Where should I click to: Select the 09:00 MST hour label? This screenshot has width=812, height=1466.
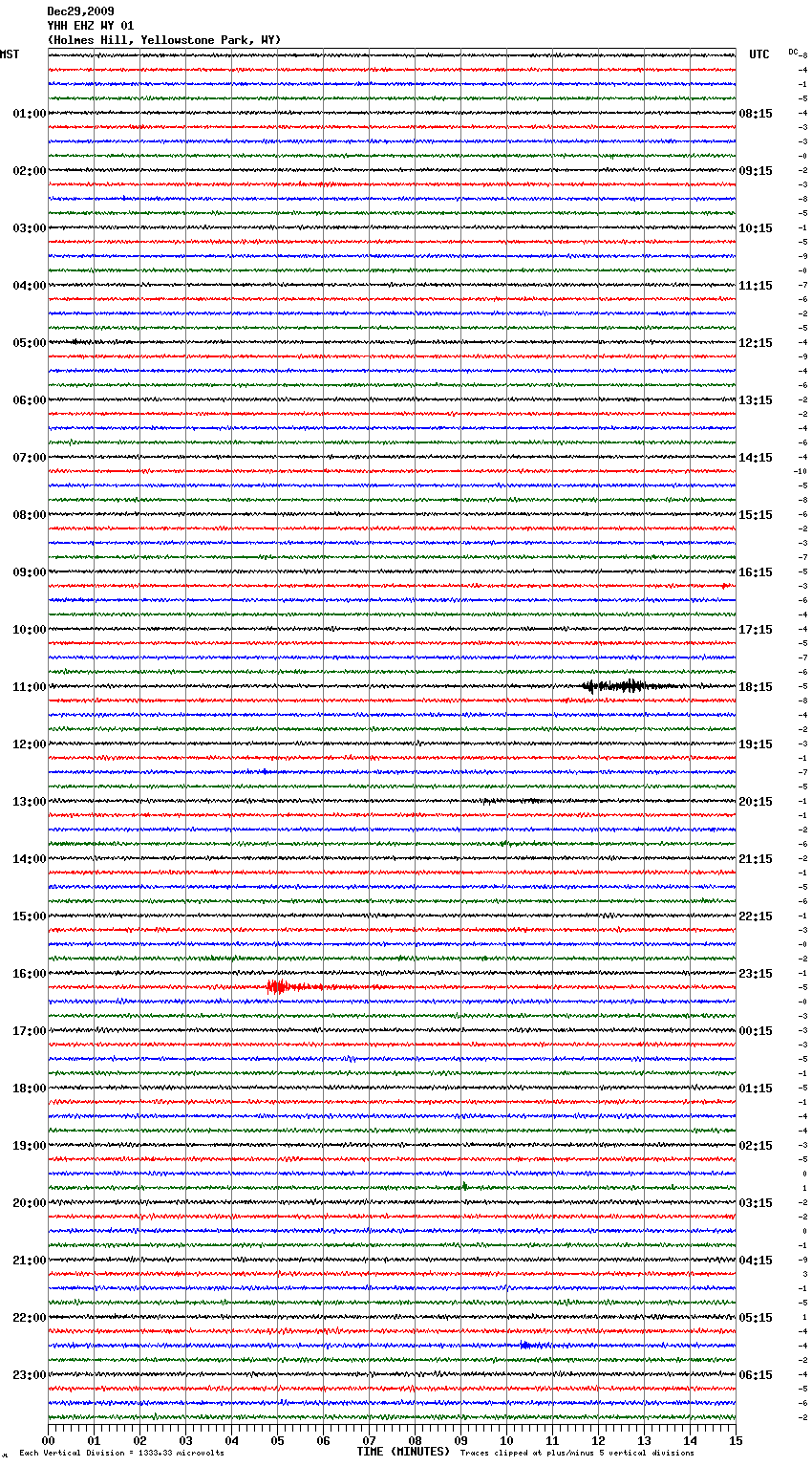(x=29, y=572)
